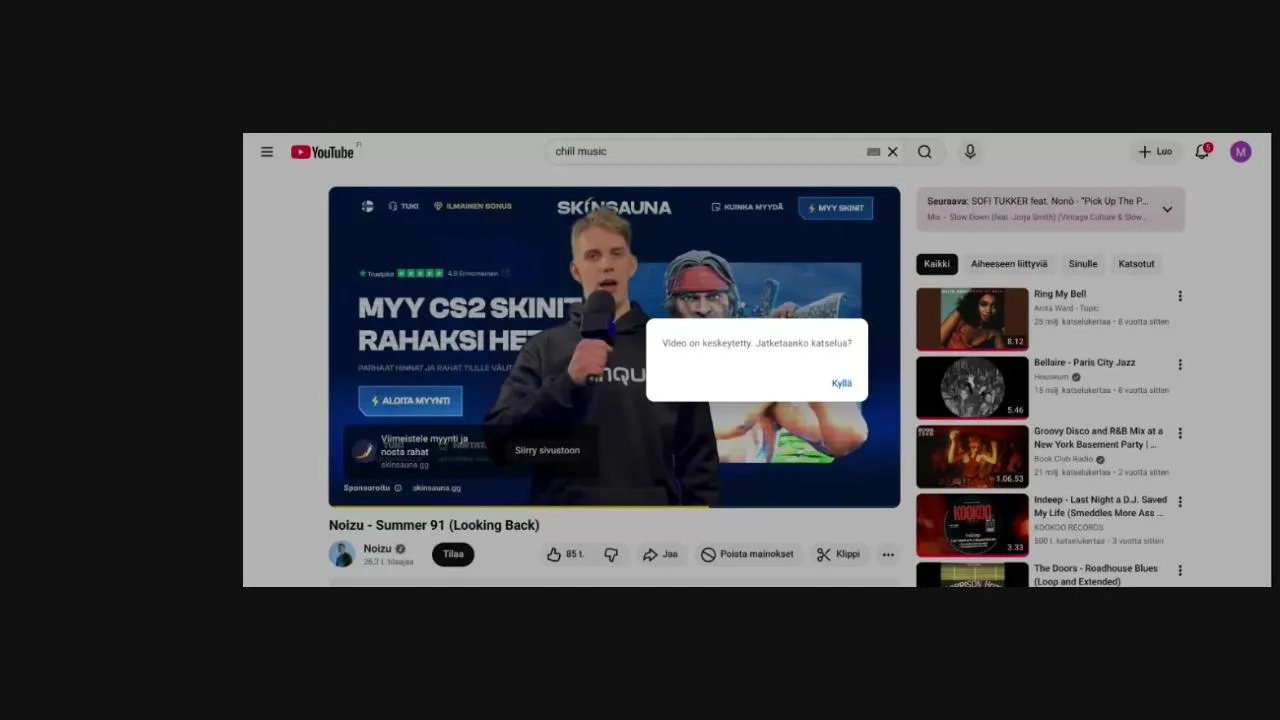The width and height of the screenshot is (1280, 720).
Task: Open more options for Bellaire Paris City Jazz
Action: (1180, 365)
